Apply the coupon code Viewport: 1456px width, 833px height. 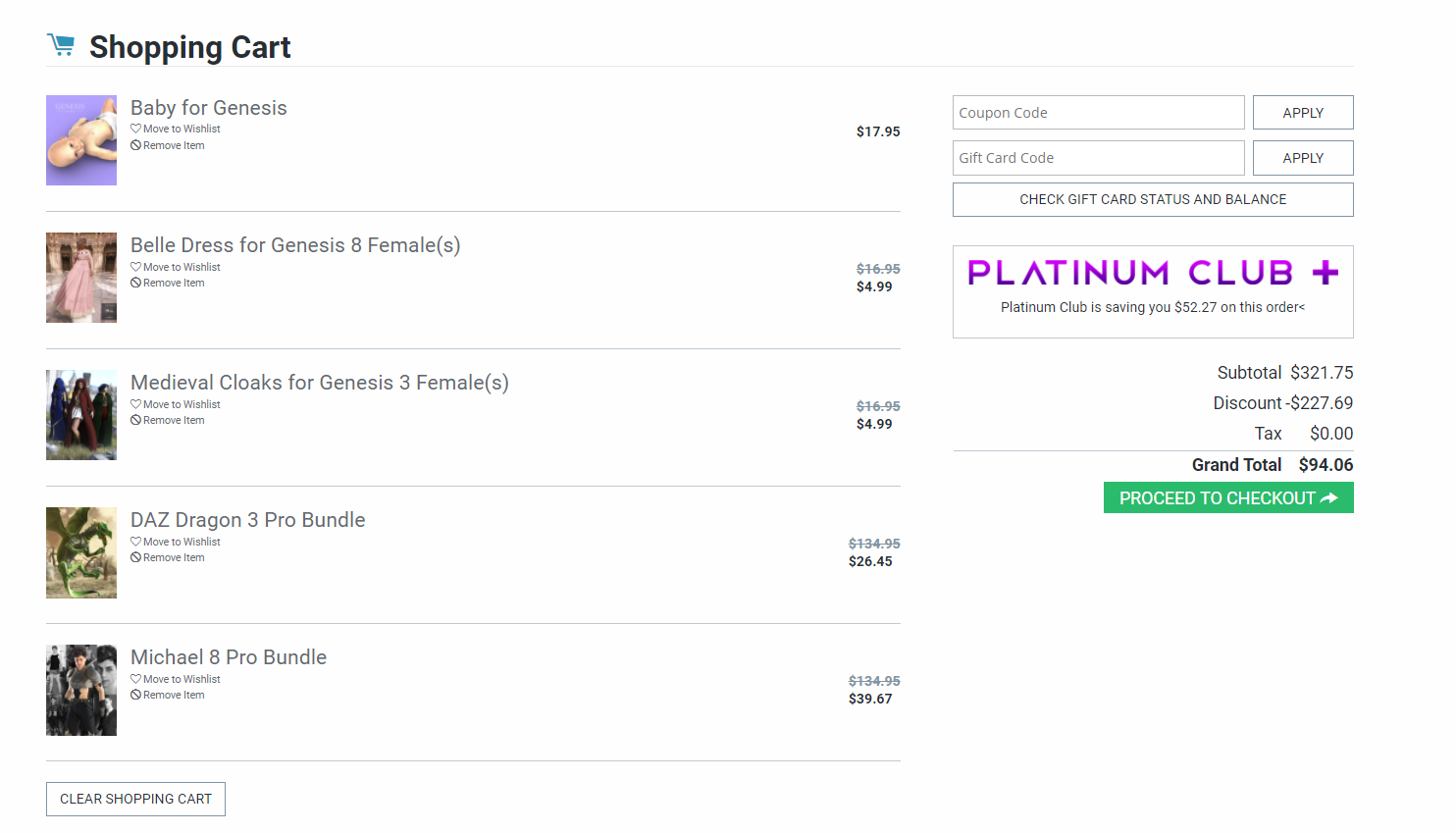click(x=1303, y=113)
